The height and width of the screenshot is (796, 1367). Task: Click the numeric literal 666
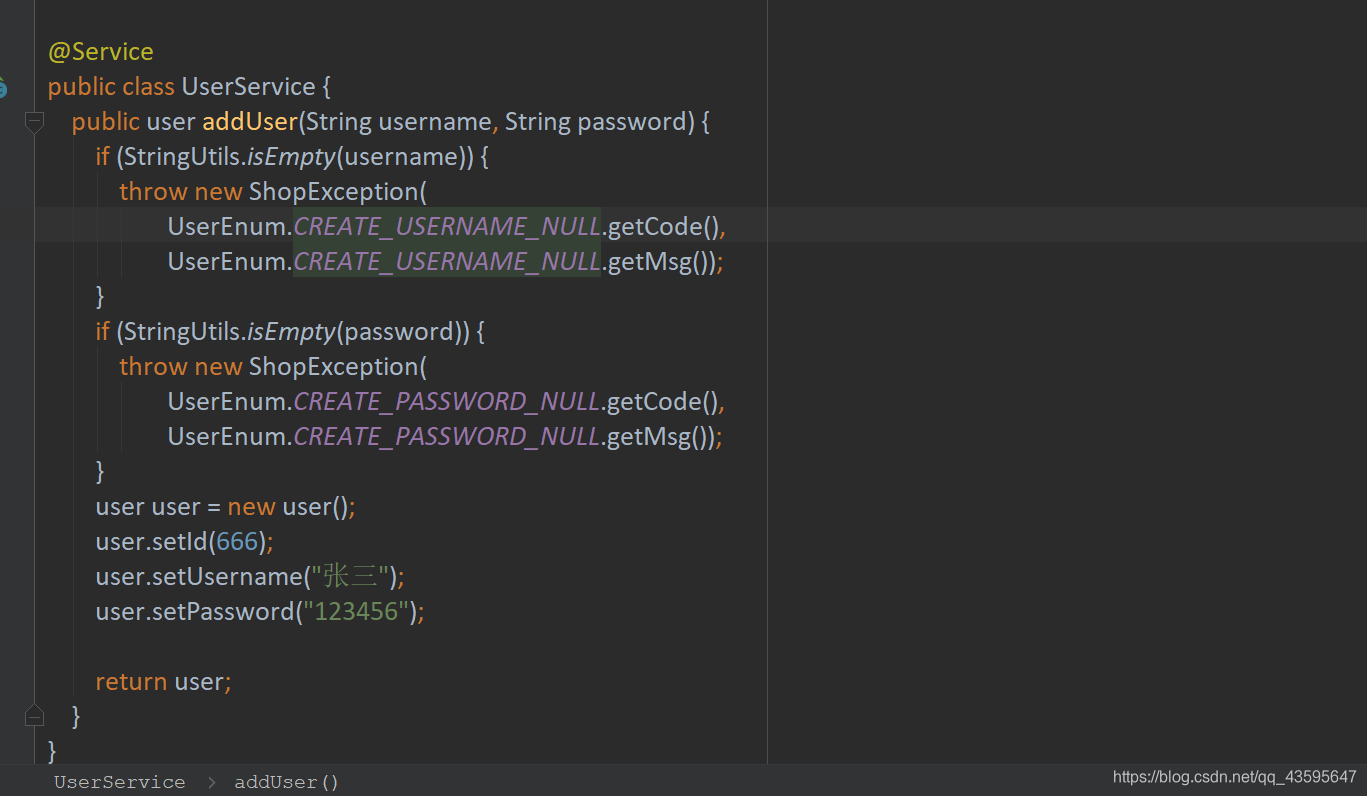click(x=237, y=542)
